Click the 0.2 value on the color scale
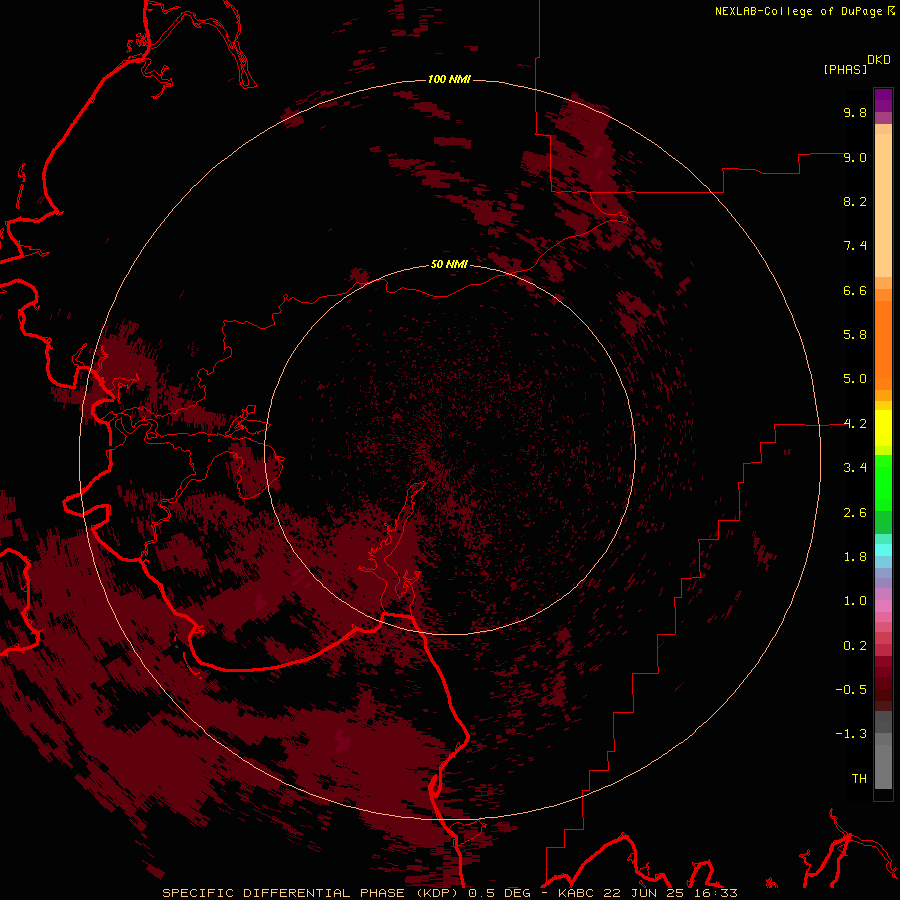 pyautogui.click(x=855, y=646)
